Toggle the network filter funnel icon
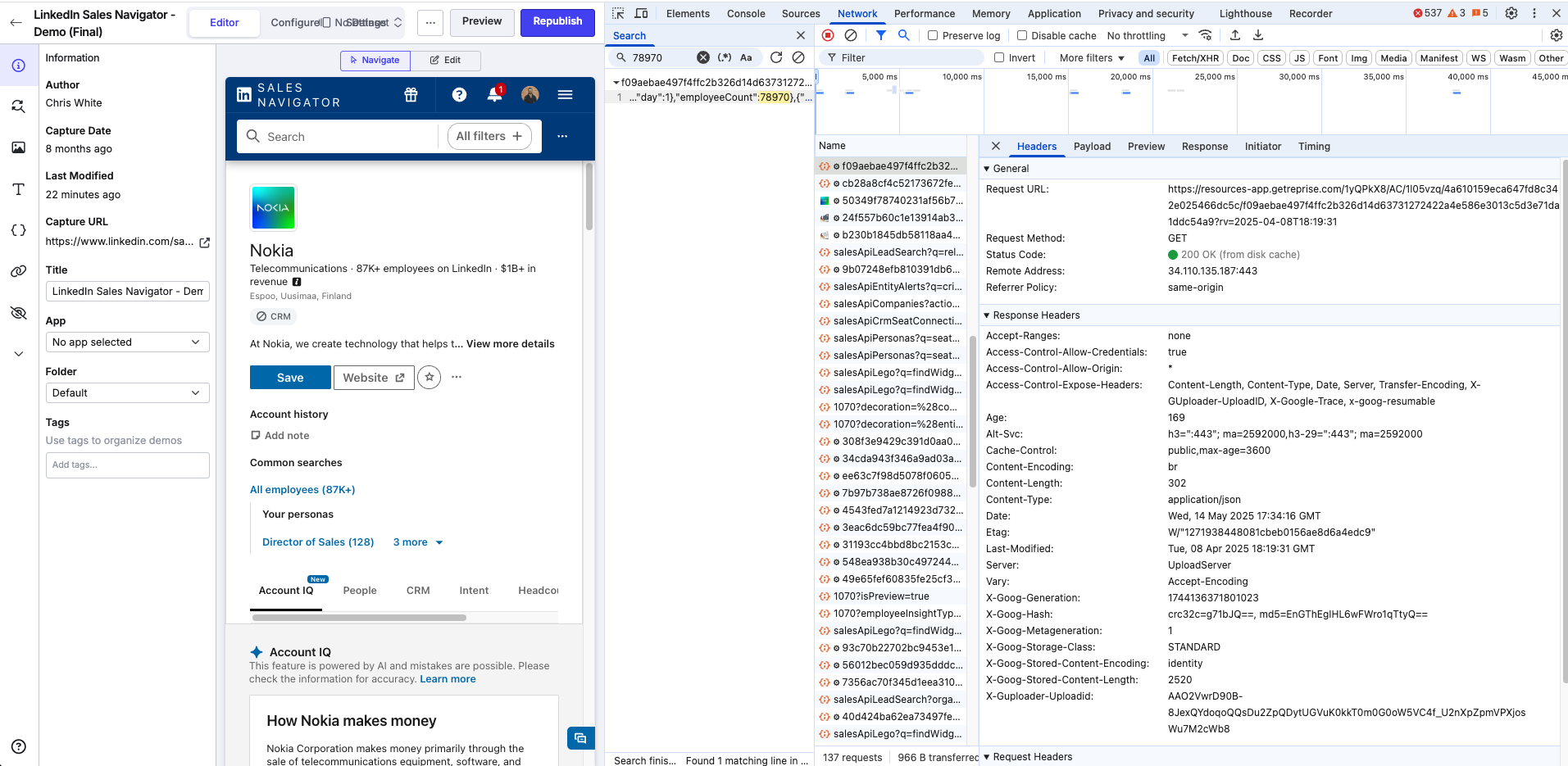This screenshot has height=766, width=1568. click(880, 35)
